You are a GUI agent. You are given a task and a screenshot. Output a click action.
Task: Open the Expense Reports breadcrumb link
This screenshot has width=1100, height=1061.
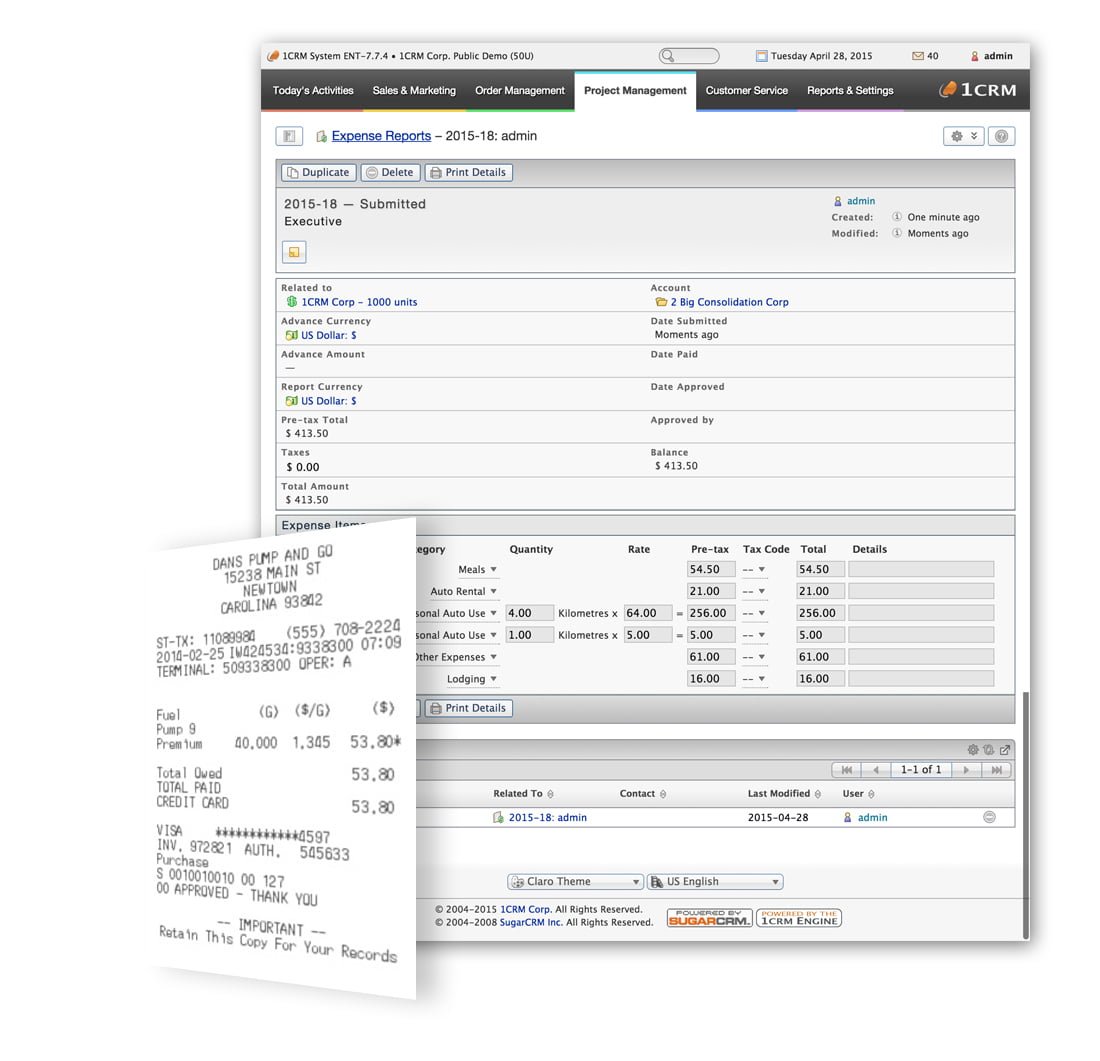coord(381,136)
